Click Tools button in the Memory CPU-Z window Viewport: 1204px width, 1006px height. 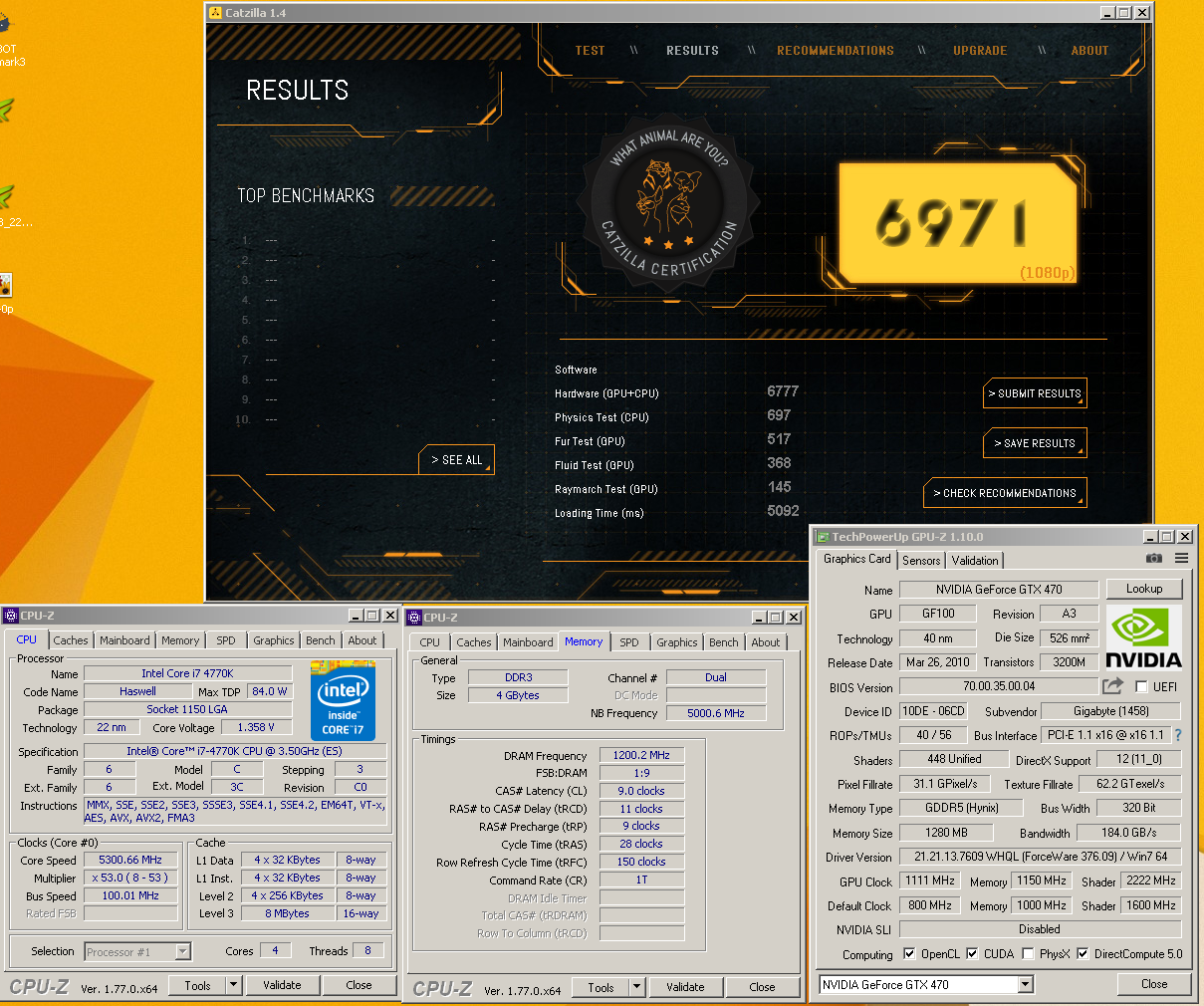pyautogui.click(x=601, y=987)
